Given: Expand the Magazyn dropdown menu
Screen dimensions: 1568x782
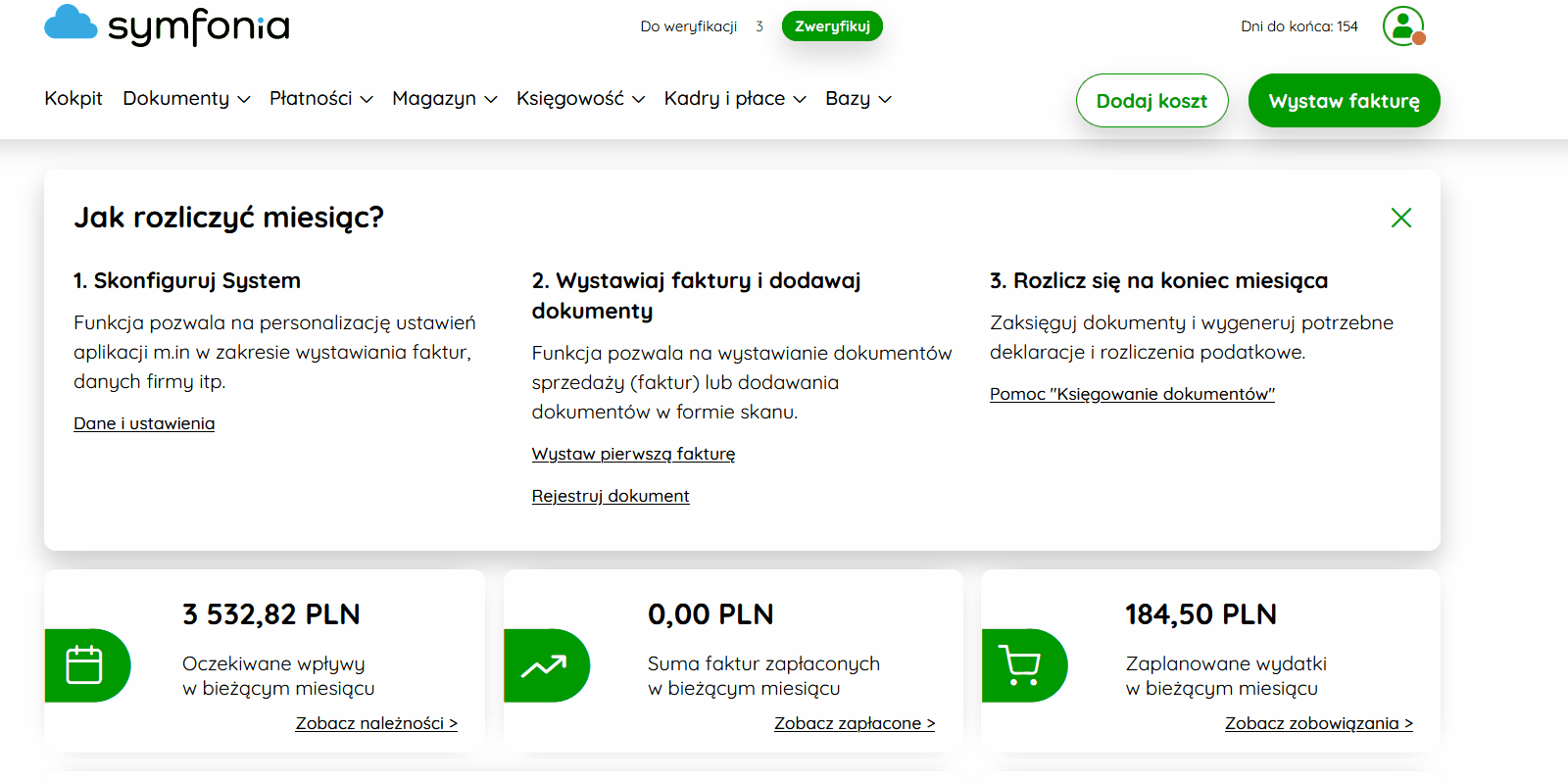Looking at the screenshot, I should pyautogui.click(x=445, y=98).
